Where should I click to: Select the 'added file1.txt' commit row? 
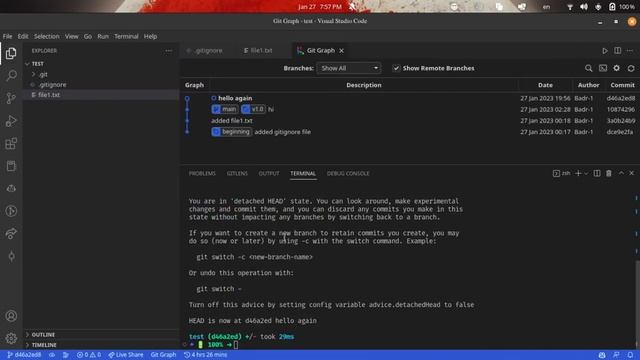click(x=410, y=121)
